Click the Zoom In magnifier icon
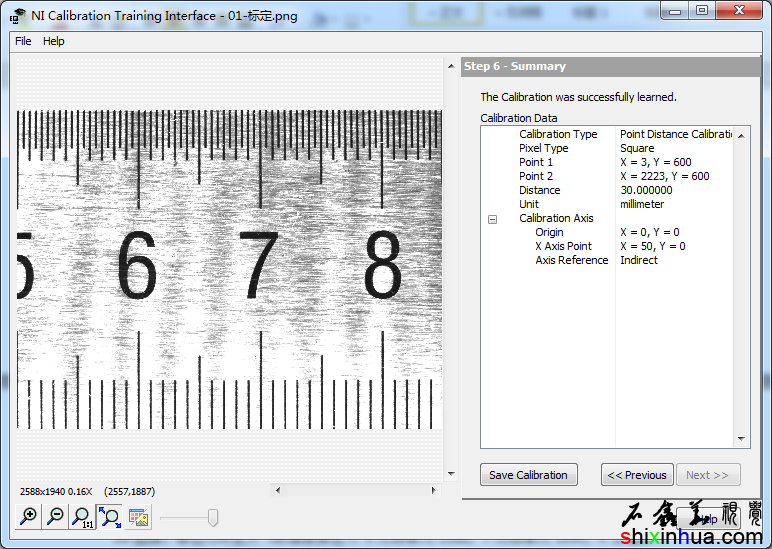Image resolution: width=772 pixels, height=549 pixels. pyautogui.click(x=29, y=517)
